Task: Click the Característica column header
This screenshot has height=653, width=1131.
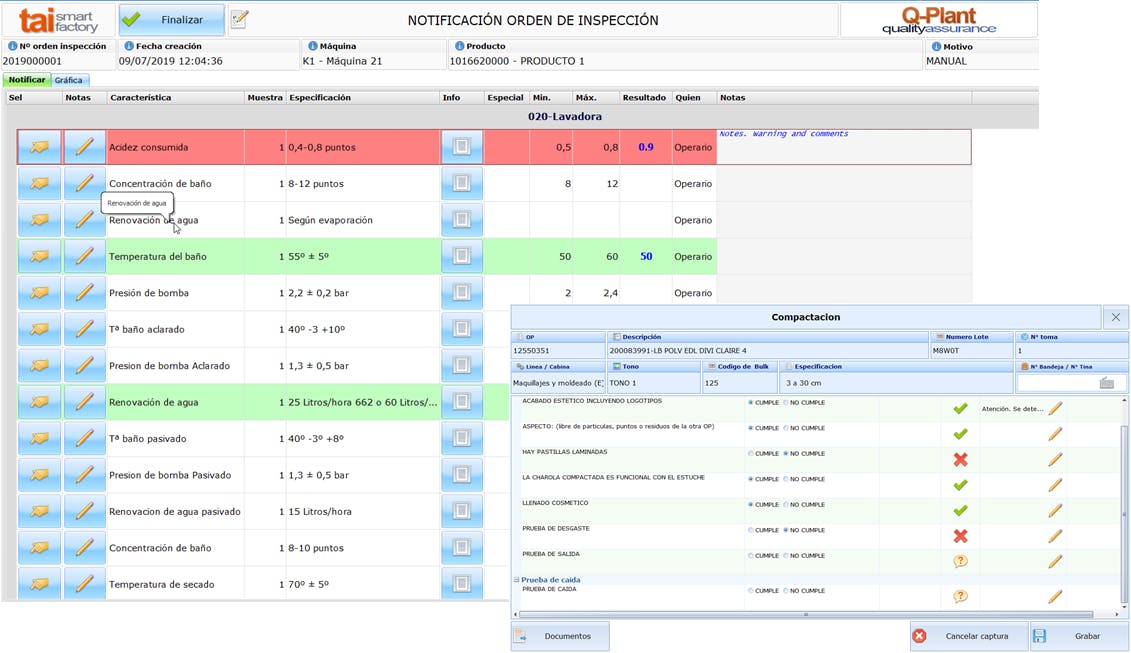Action: 175,97
